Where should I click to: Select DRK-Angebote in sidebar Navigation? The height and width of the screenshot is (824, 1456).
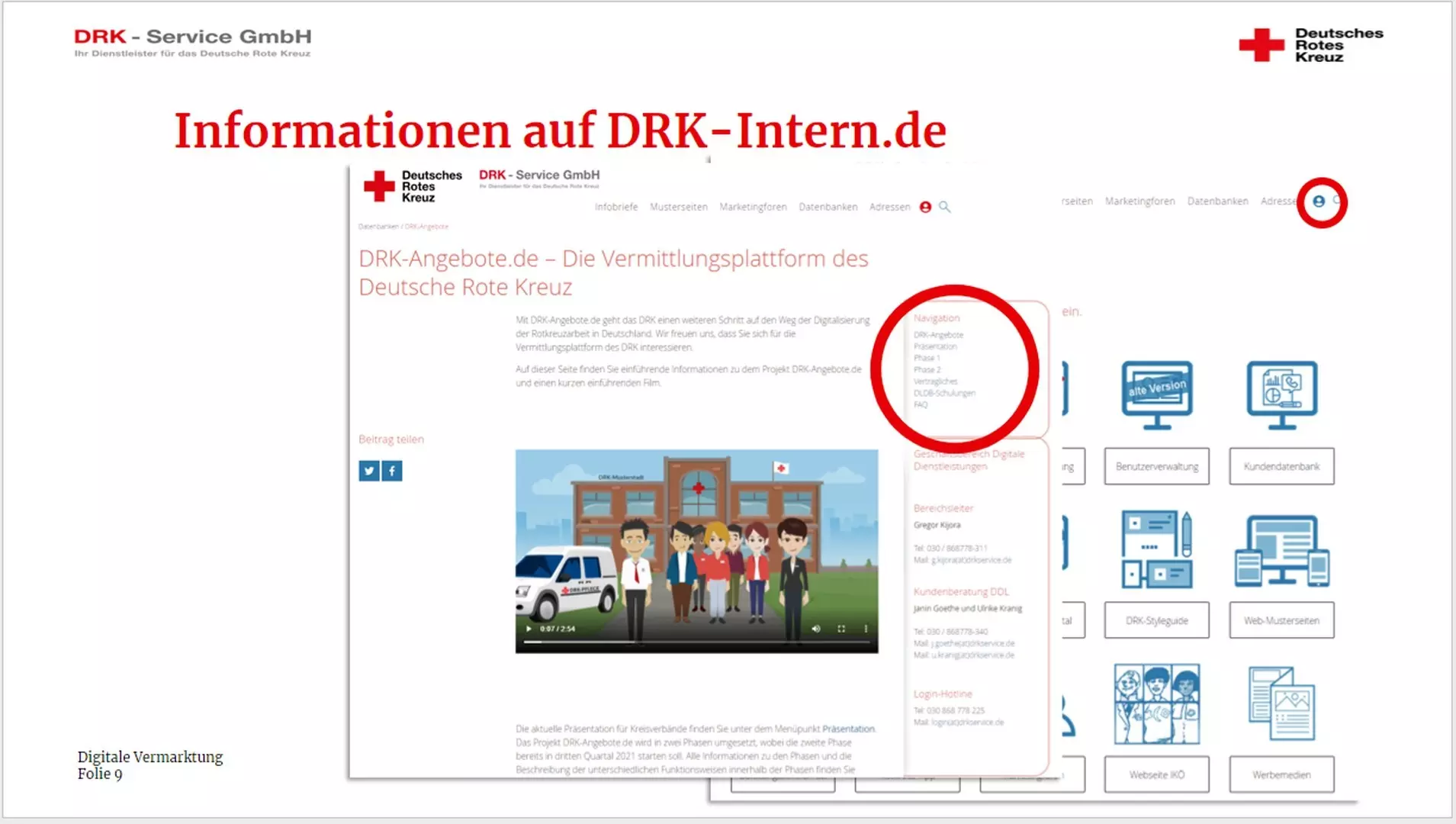pos(938,335)
